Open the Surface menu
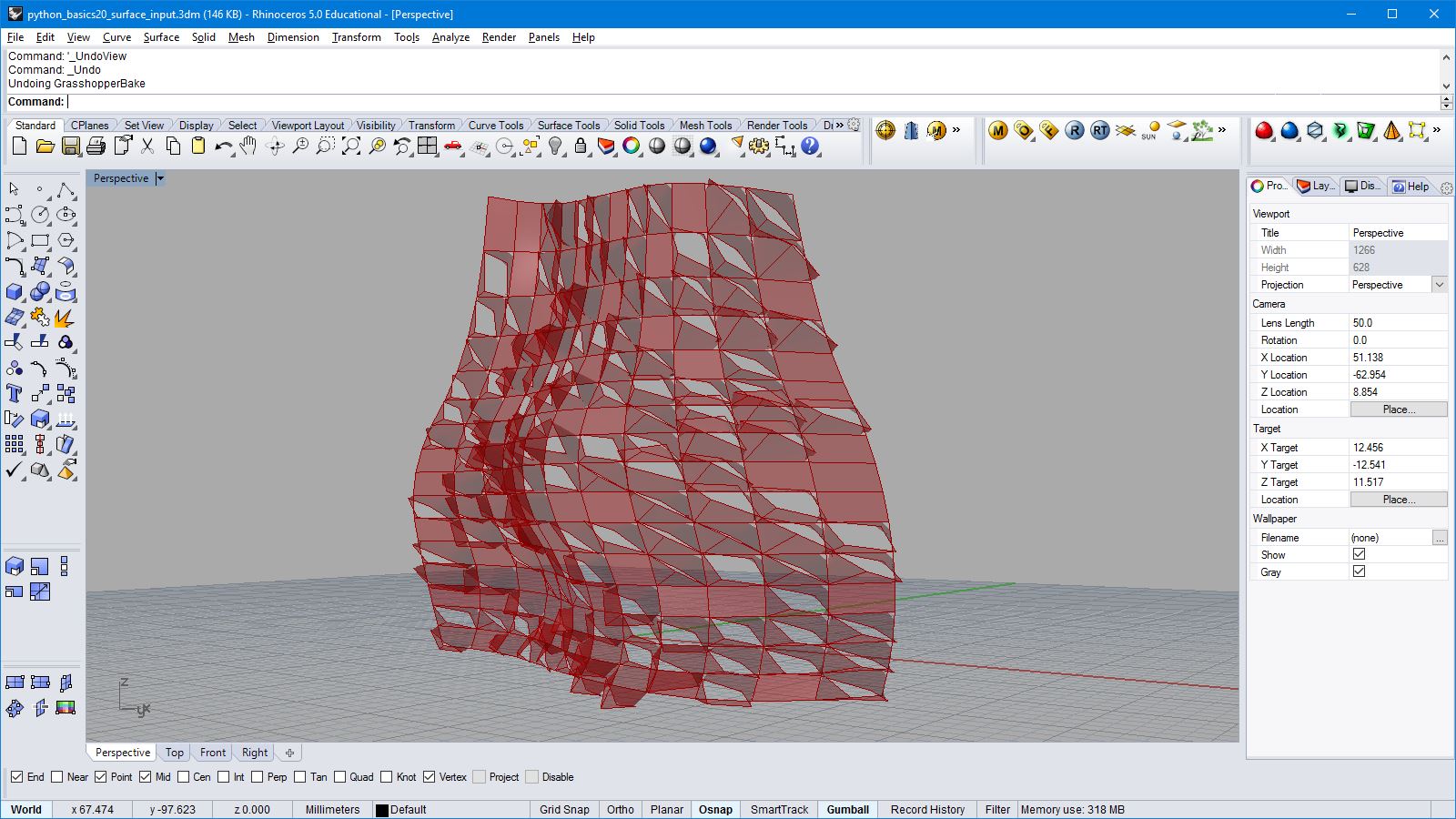The image size is (1456, 819). click(x=161, y=37)
